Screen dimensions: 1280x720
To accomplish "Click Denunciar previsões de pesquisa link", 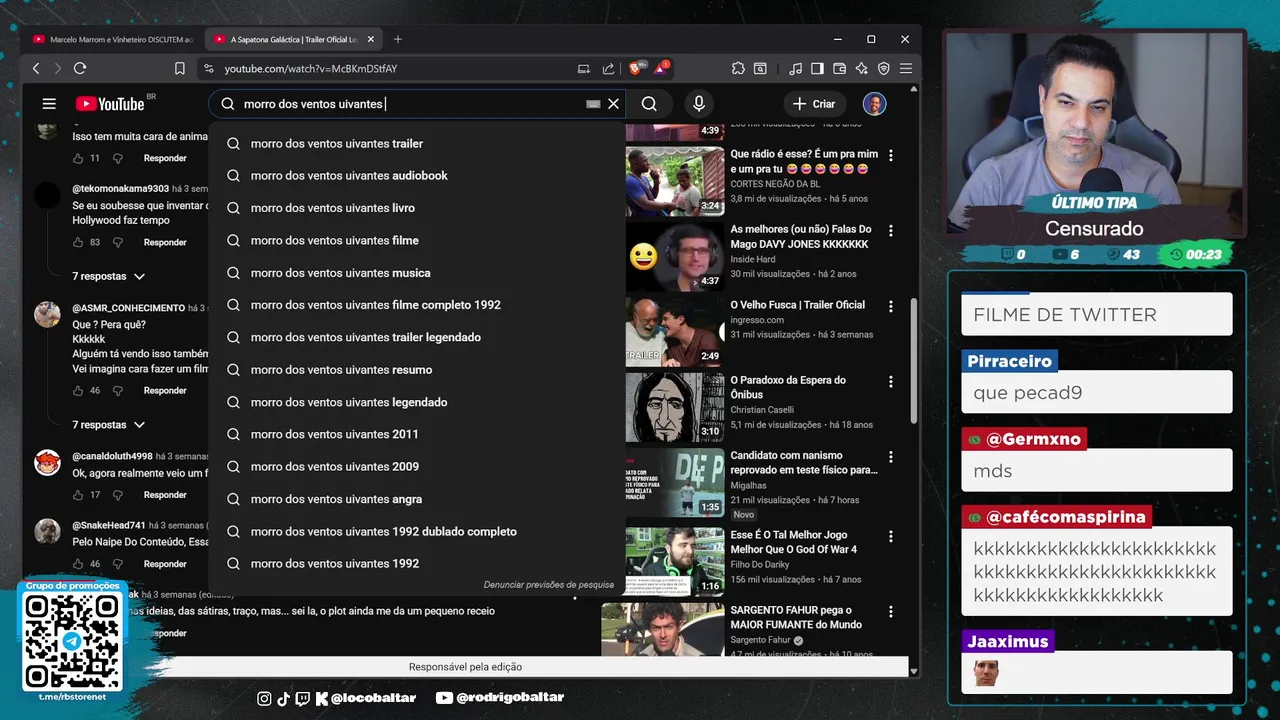I will [549, 585].
